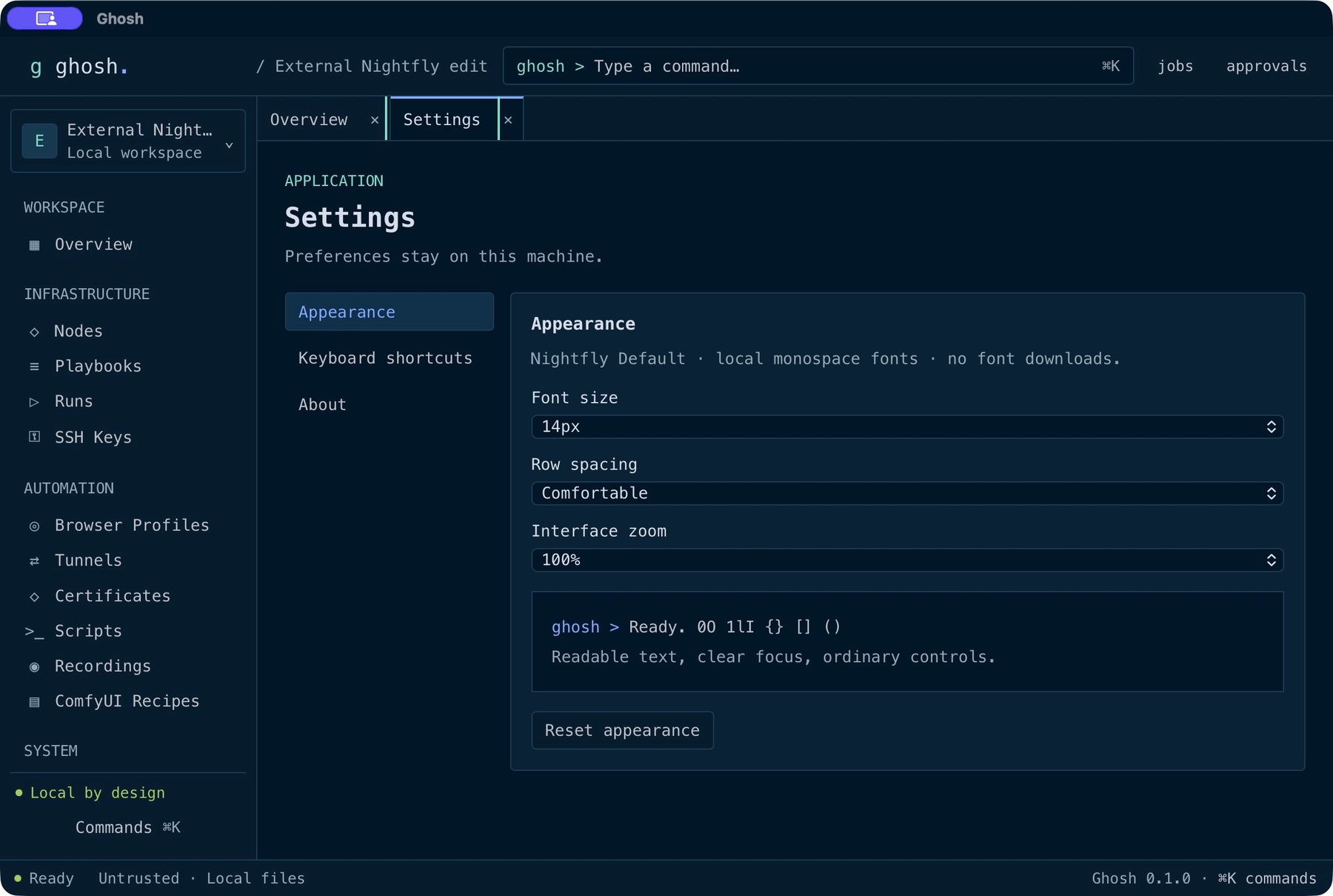Click the Overview grid icon in sidebar

[x=34, y=245]
